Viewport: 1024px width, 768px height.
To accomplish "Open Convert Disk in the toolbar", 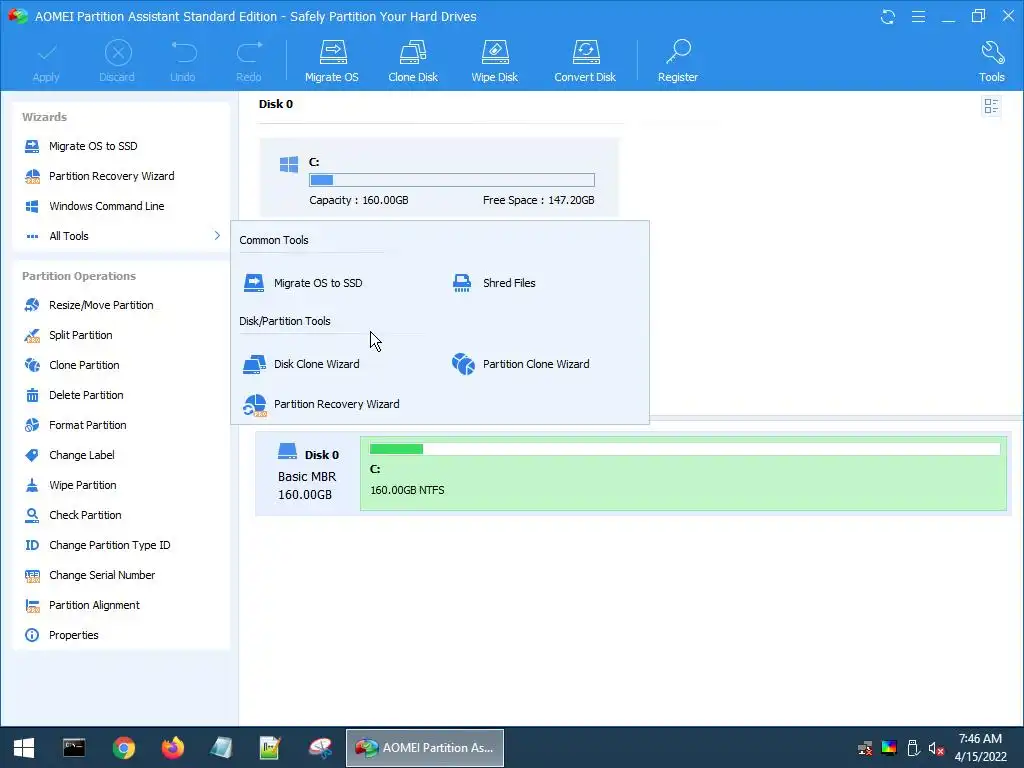I will coord(585,62).
